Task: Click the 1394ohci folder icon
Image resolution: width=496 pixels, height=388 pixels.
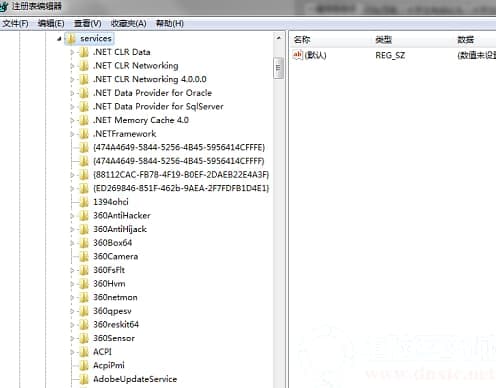Action: pyautogui.click(x=84, y=202)
